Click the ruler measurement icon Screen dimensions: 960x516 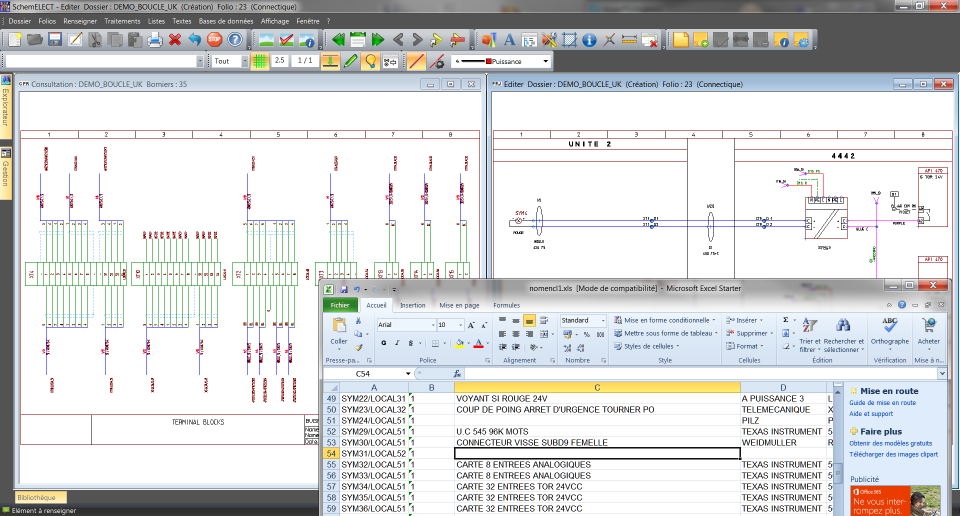point(629,40)
